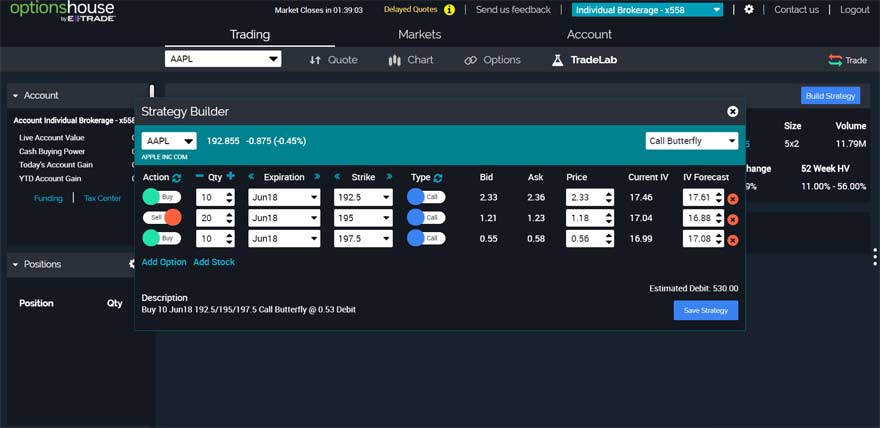880x428 pixels.
Task: Open Individual Brokerage account dropdown
Action: (647, 10)
